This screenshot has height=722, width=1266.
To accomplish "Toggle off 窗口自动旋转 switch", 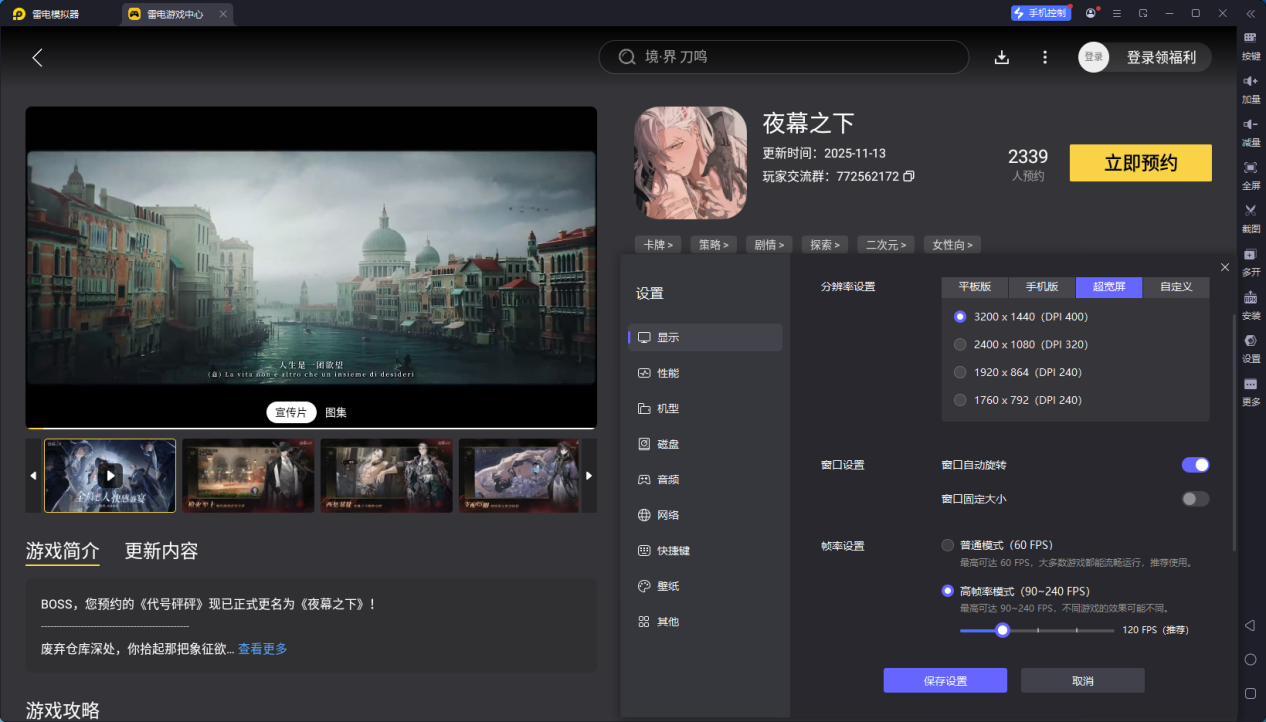I will (x=1195, y=465).
